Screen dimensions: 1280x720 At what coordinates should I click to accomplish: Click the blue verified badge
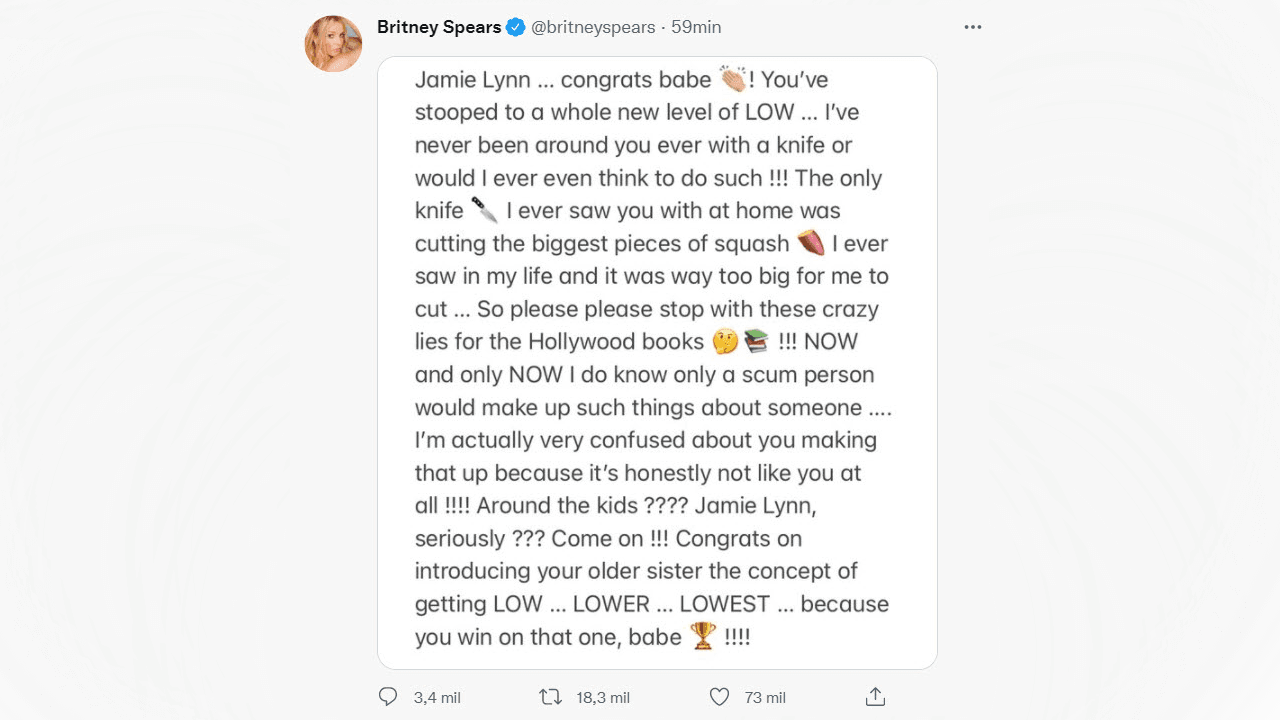(514, 27)
